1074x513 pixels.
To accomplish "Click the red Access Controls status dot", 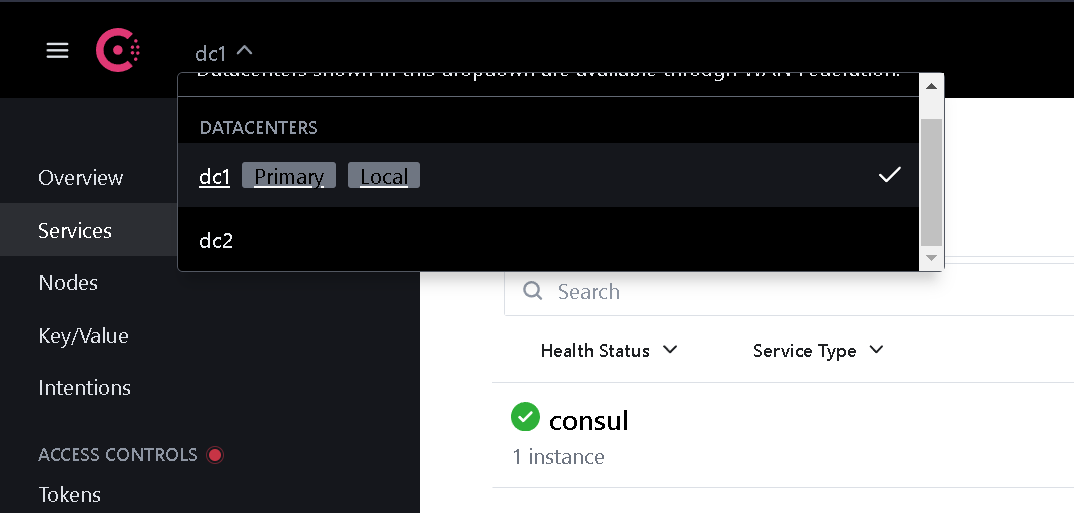I will pyautogui.click(x=214, y=455).
